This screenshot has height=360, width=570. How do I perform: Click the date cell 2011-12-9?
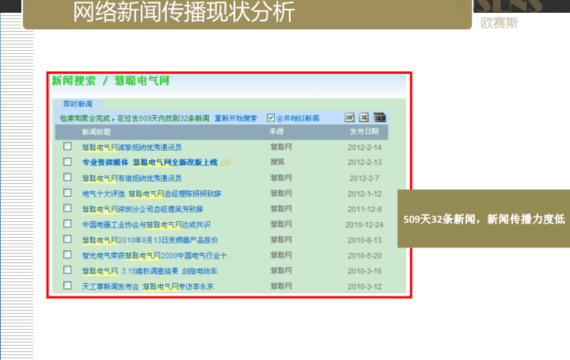point(365,209)
